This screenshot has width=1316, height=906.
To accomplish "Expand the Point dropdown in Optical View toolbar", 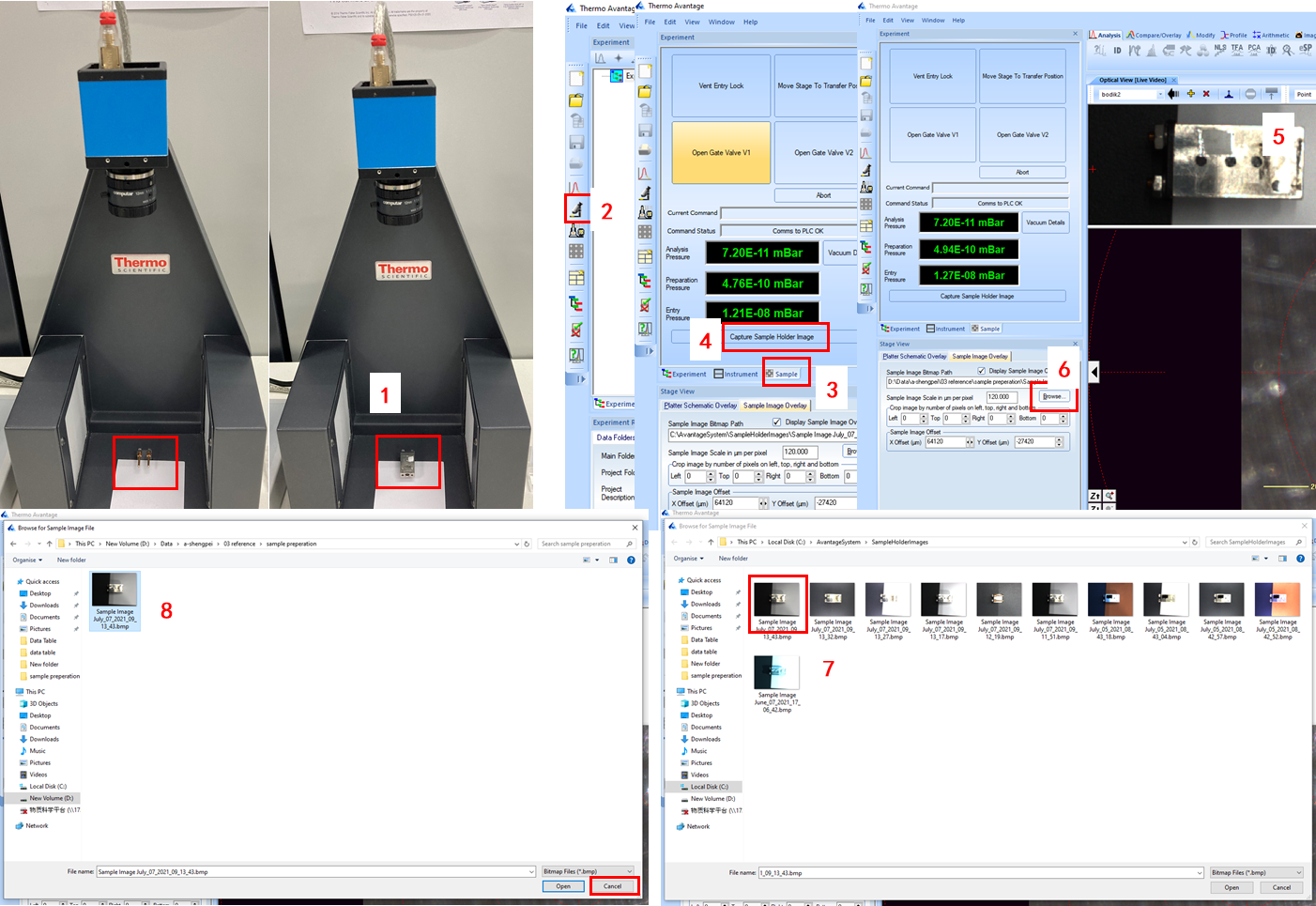I will point(1304,94).
